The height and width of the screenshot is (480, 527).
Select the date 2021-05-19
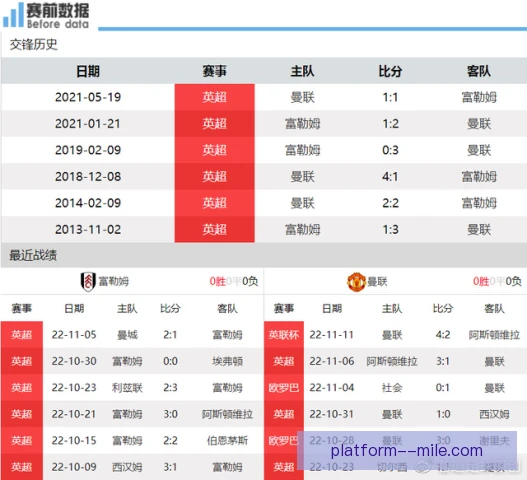coord(88,97)
